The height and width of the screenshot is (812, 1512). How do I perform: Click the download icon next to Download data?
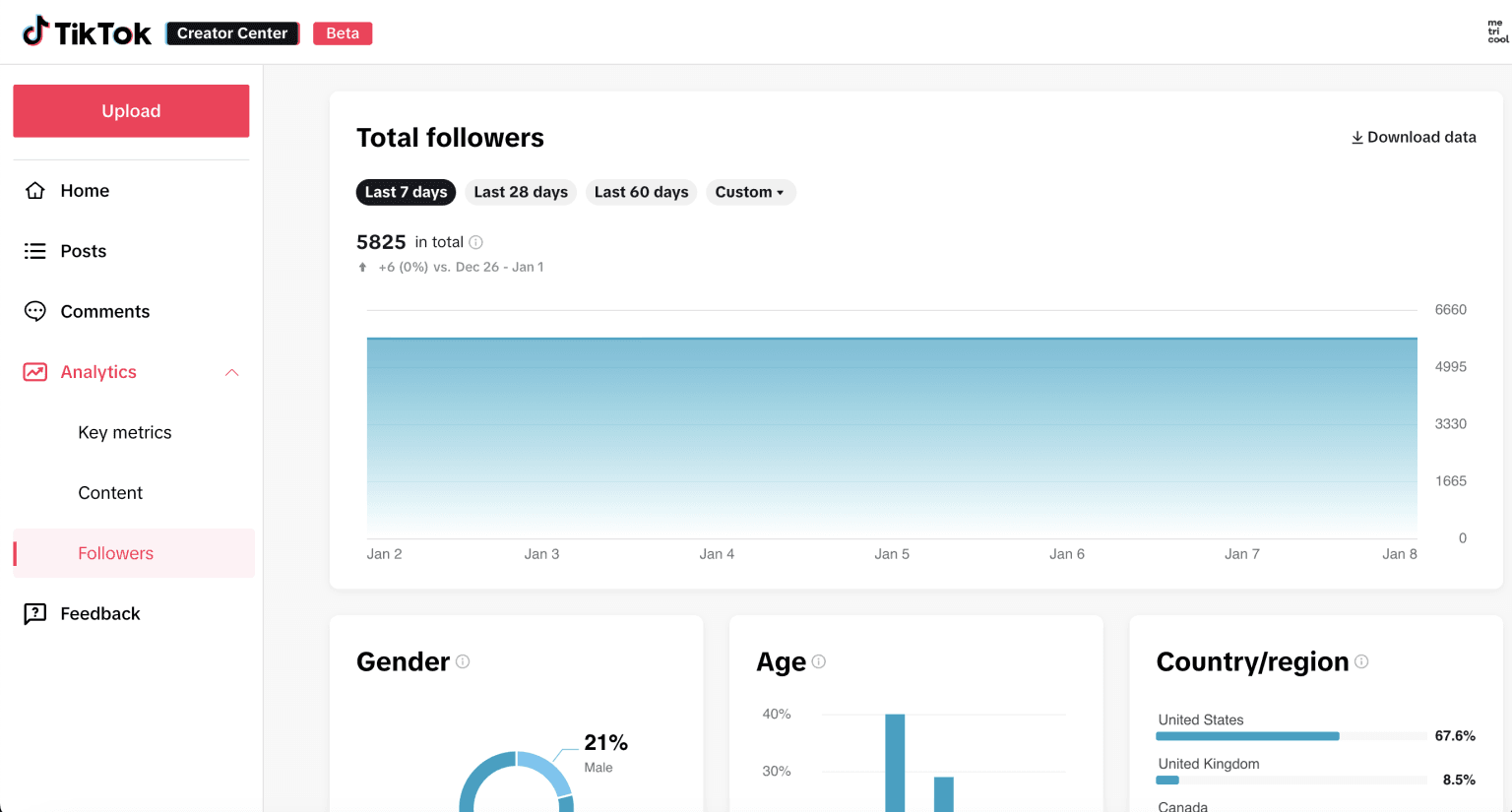(x=1357, y=137)
